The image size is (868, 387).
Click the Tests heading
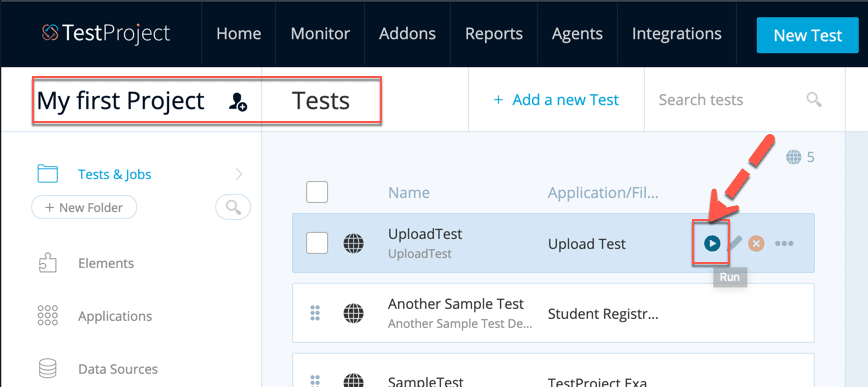[321, 101]
